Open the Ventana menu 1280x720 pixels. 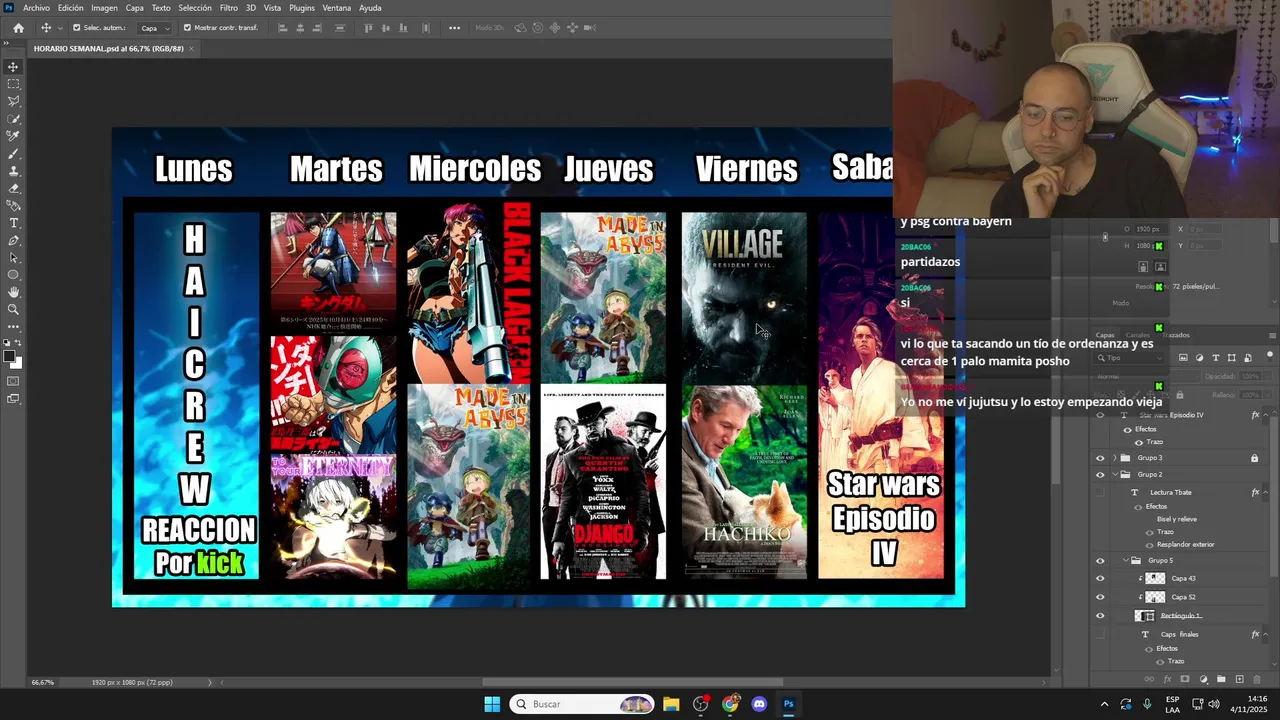click(x=337, y=8)
